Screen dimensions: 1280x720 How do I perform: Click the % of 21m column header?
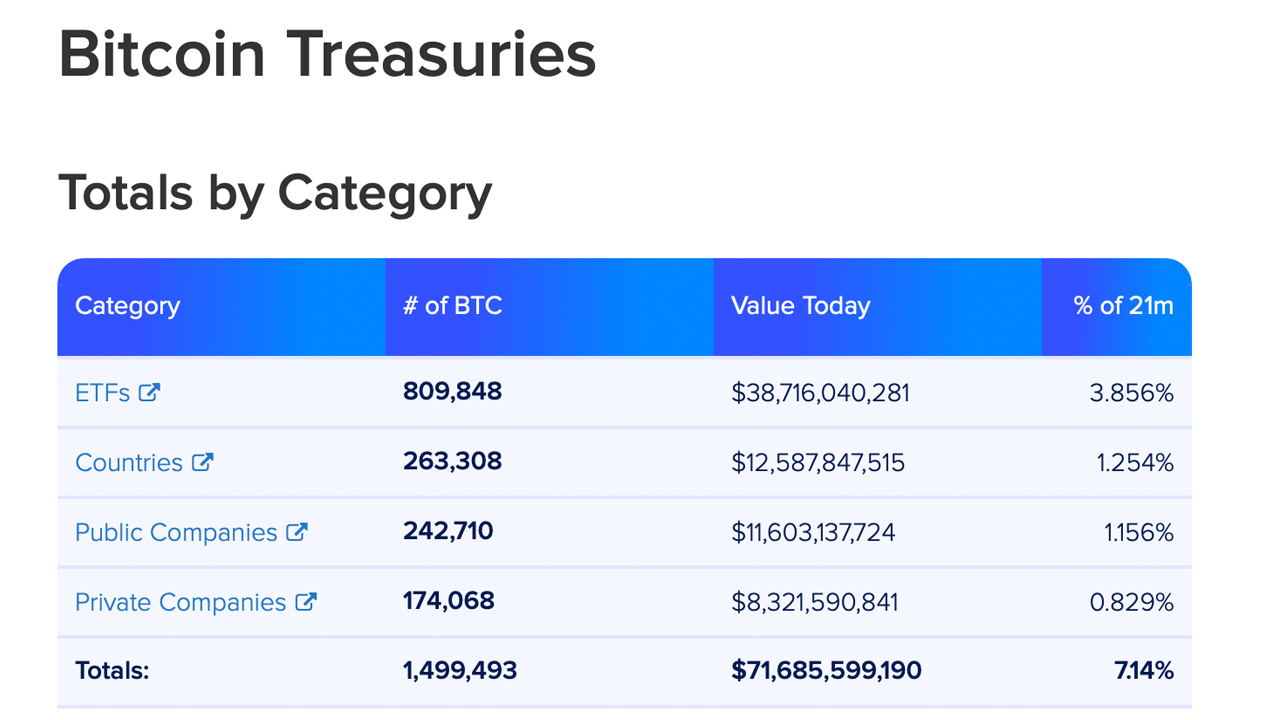tap(1123, 306)
